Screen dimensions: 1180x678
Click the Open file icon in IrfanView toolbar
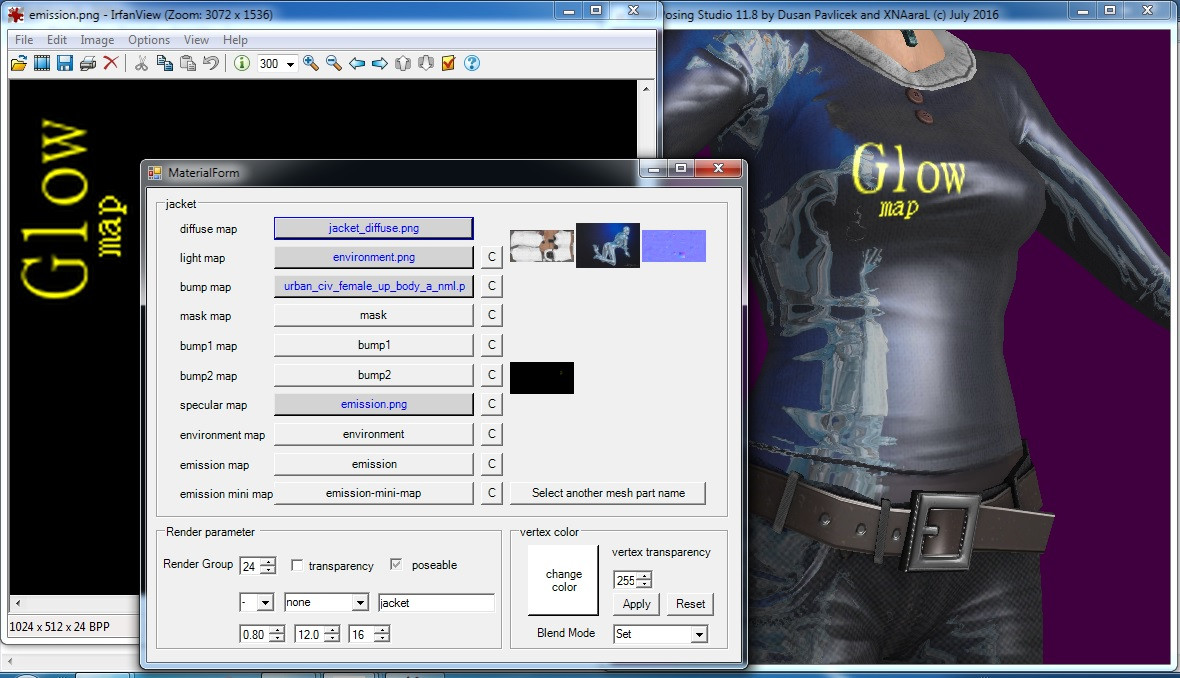coord(19,63)
